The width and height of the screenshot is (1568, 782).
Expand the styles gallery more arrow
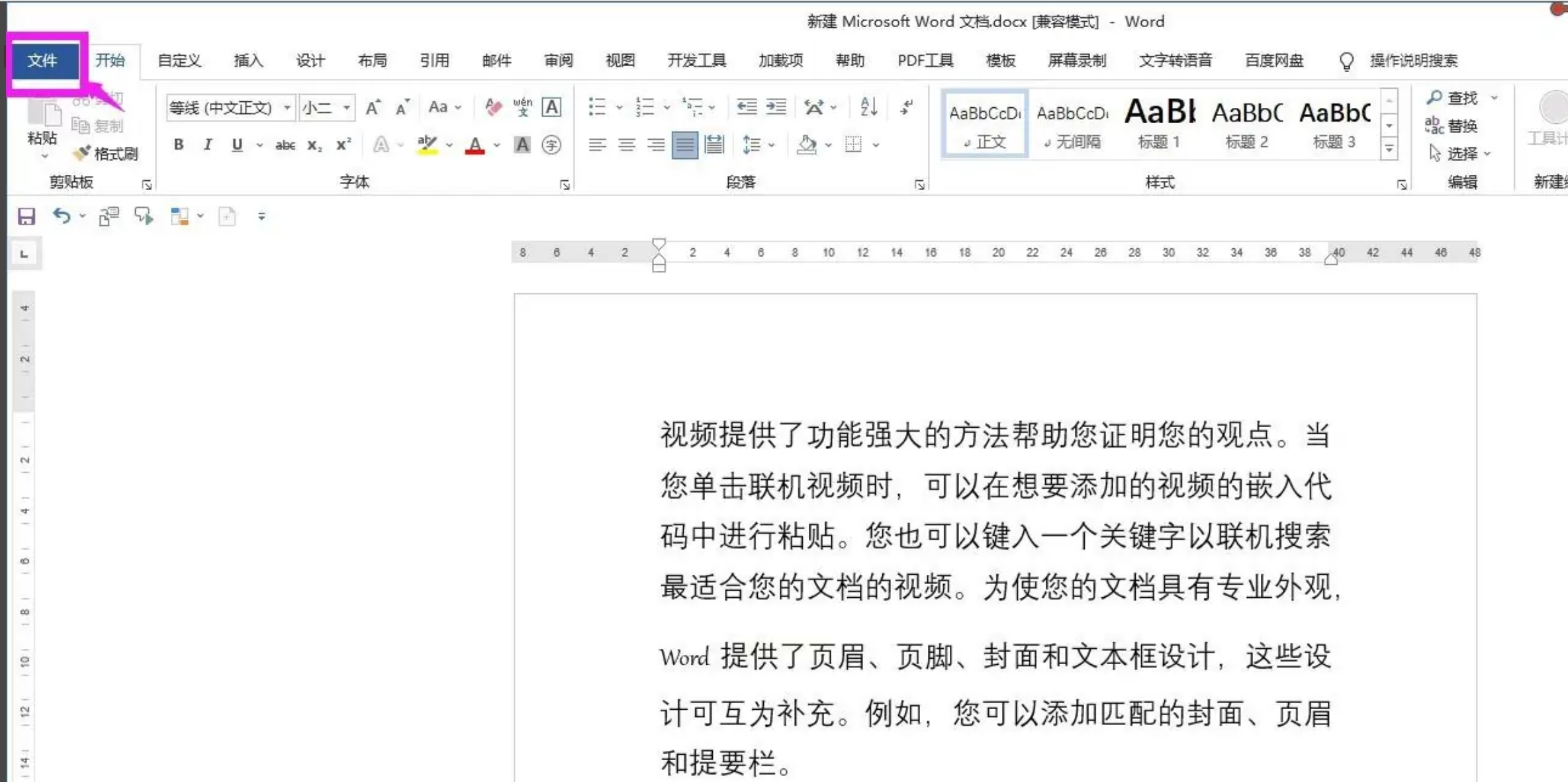(x=1389, y=150)
